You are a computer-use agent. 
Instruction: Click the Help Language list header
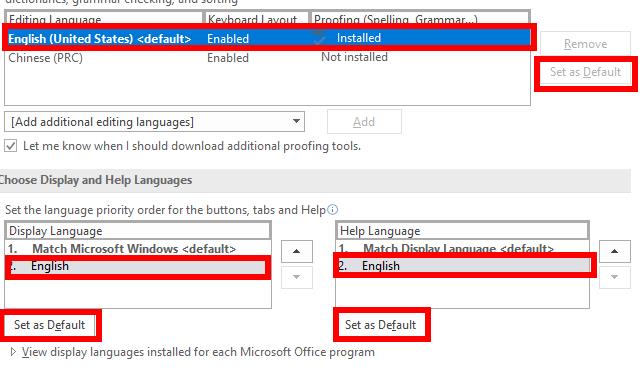[462, 231]
